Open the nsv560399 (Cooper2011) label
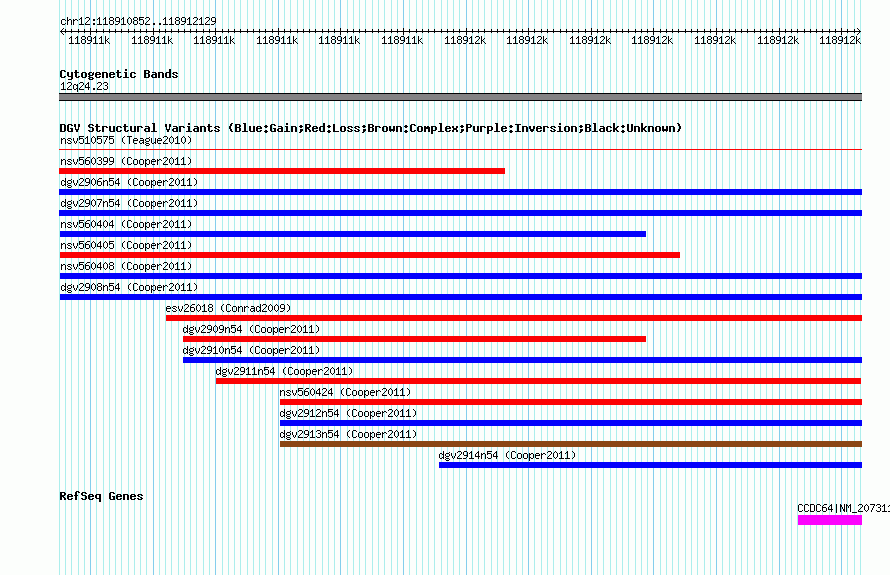890x575 pixels. (x=126, y=161)
